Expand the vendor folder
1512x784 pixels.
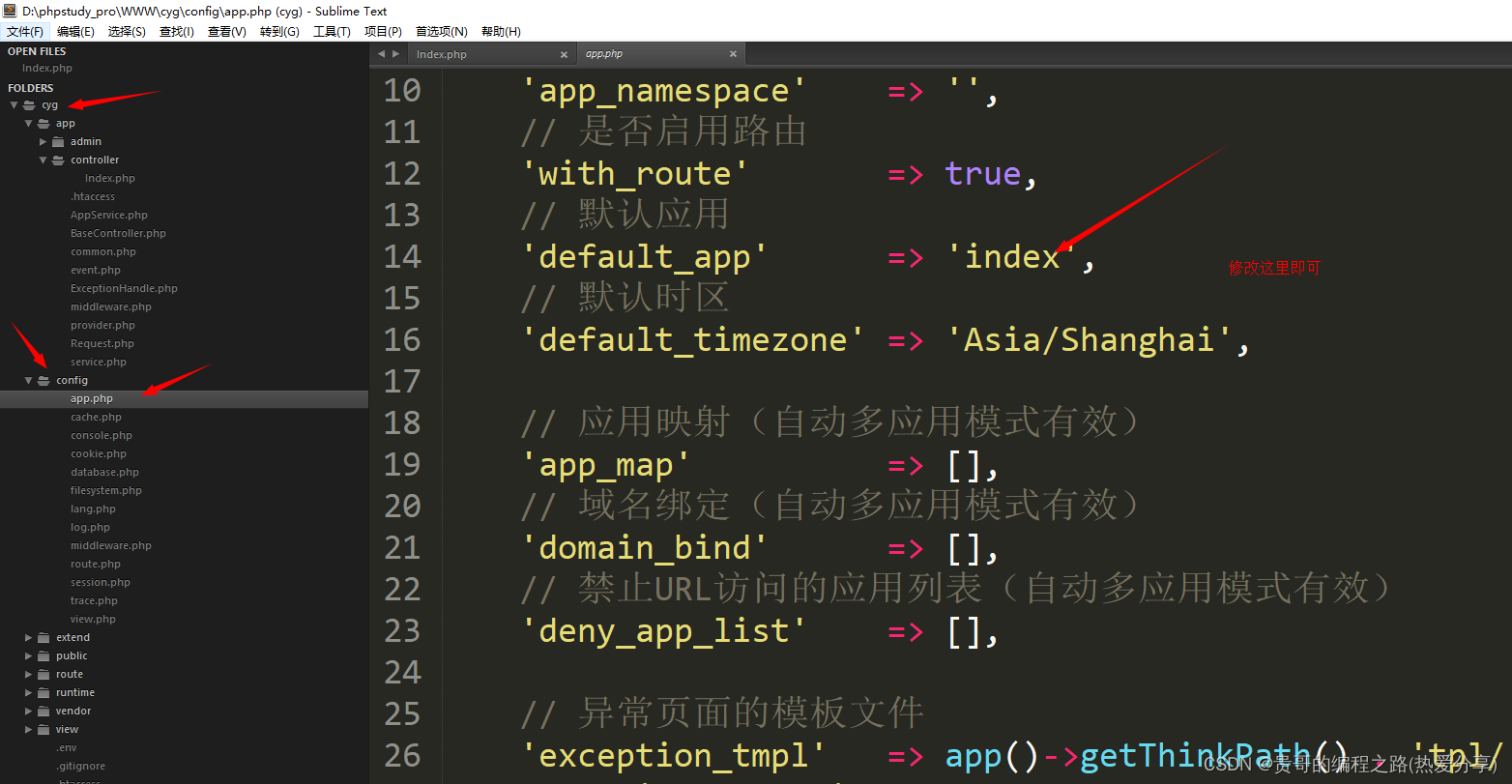pyautogui.click(x=29, y=711)
